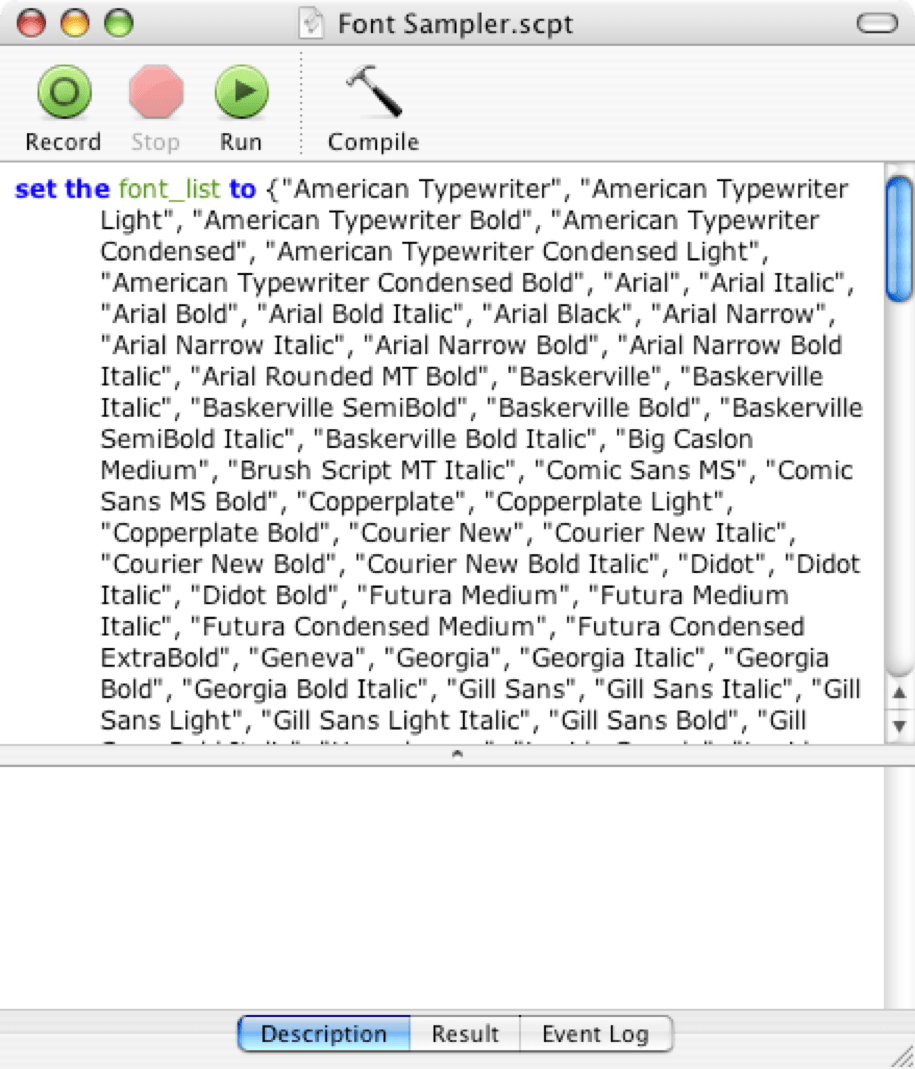Click the "Arial Rounded MT Bold" string
This screenshot has height=1069, width=915.
click(339, 376)
